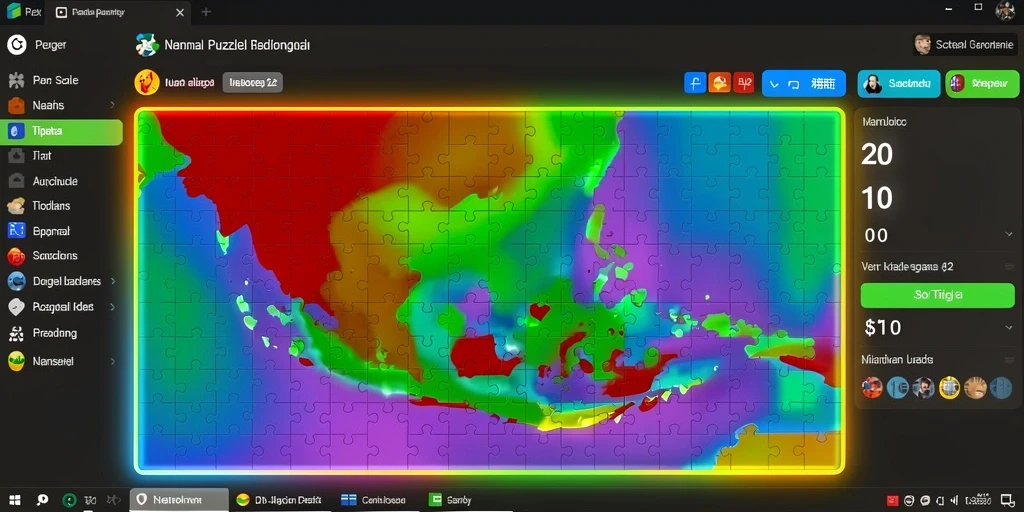Click the Pan Sale sidebar icon
The height and width of the screenshot is (512, 1024).
[x=16, y=81]
